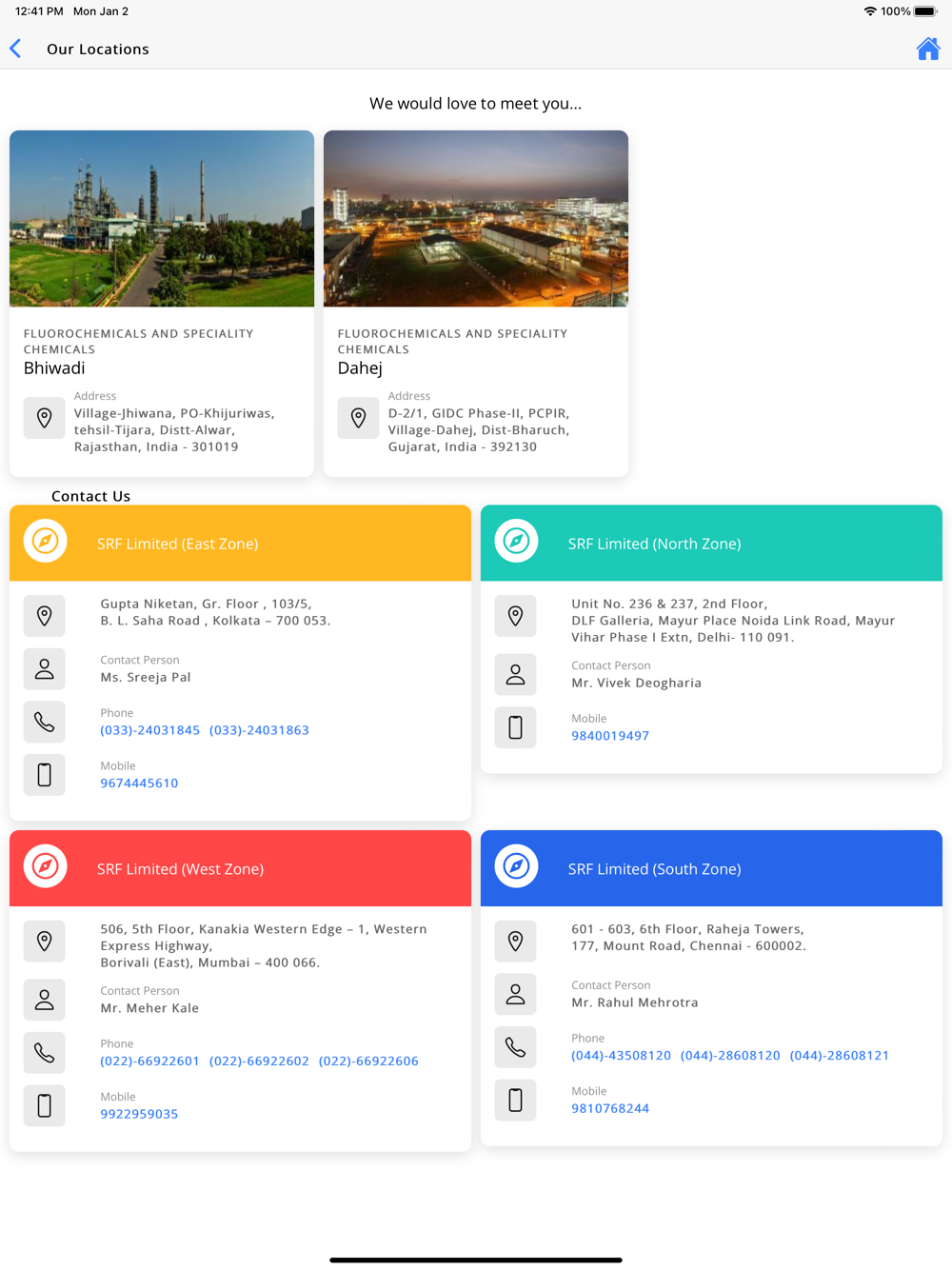Tap the East Zone Kolkata address pin icon
The image size is (952, 1270).
coord(45,616)
